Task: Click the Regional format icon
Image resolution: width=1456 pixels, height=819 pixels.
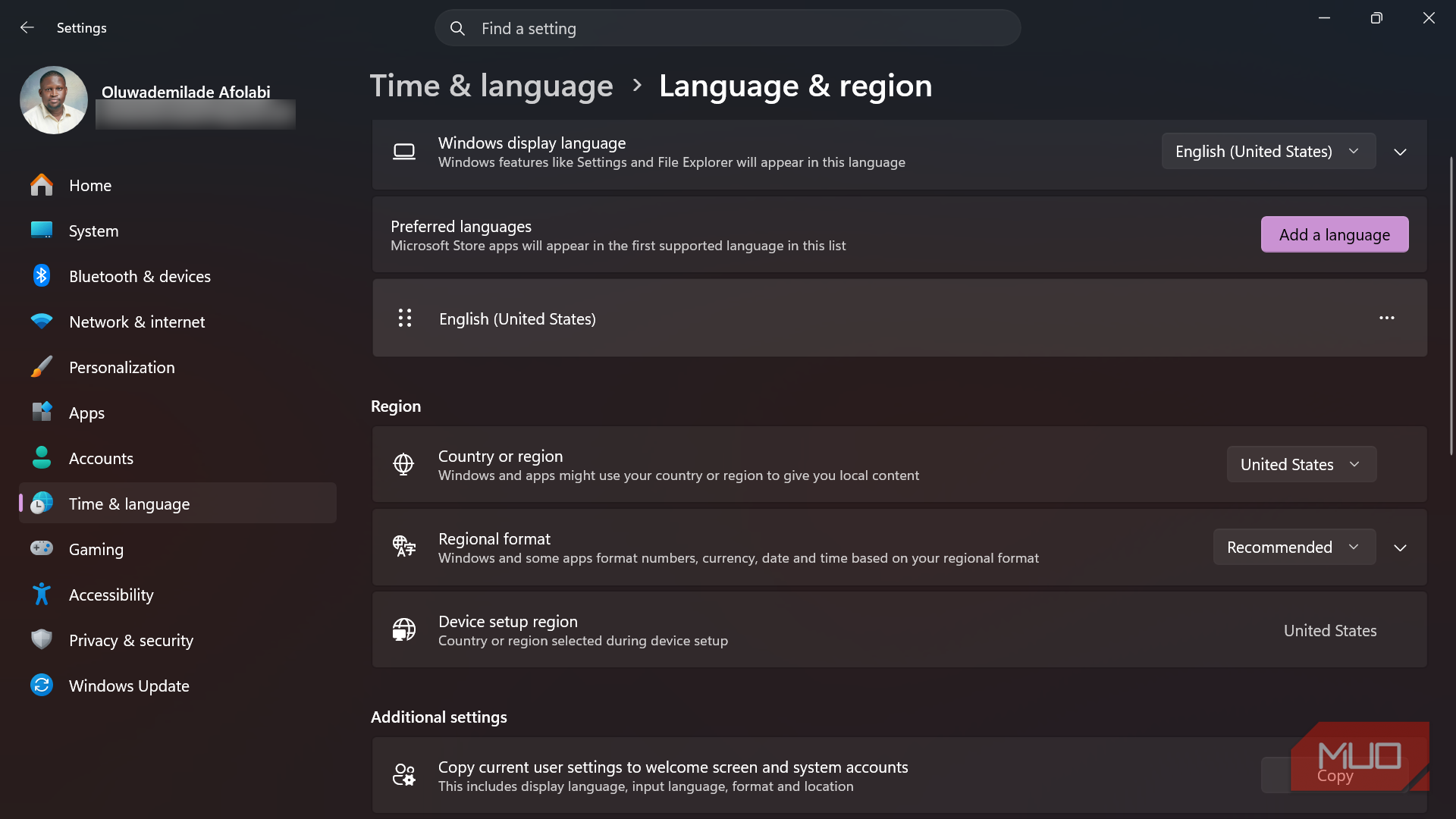Action: (x=404, y=546)
